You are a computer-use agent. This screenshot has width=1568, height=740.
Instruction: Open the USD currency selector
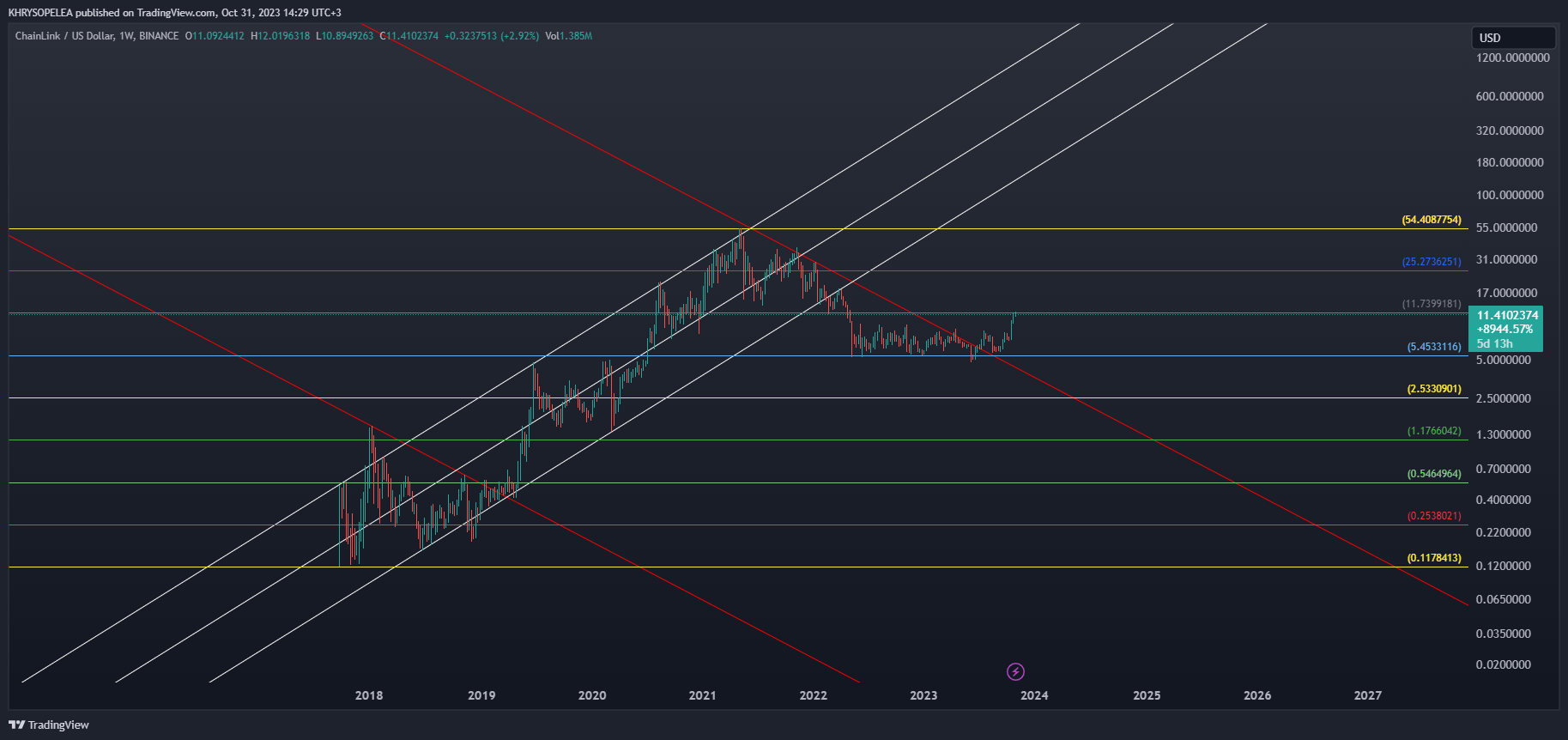point(1514,38)
